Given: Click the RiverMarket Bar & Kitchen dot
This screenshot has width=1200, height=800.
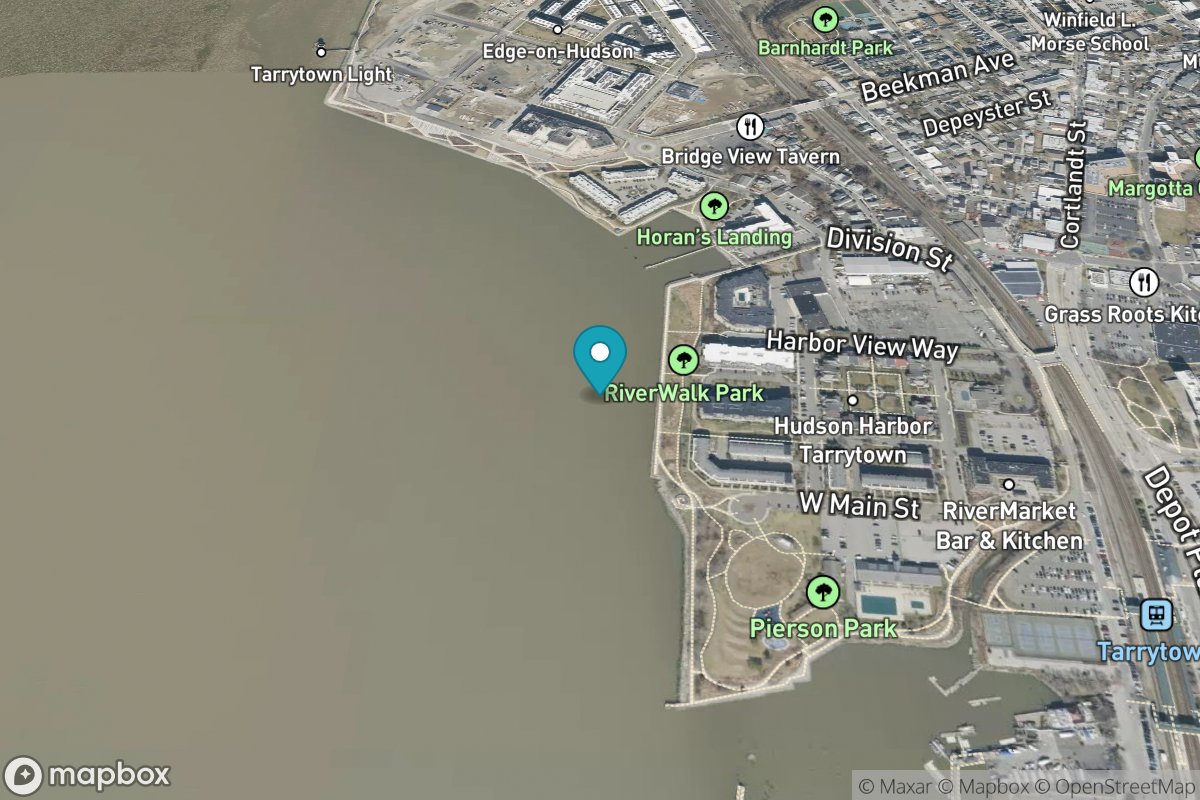Looking at the screenshot, I should tap(1009, 485).
